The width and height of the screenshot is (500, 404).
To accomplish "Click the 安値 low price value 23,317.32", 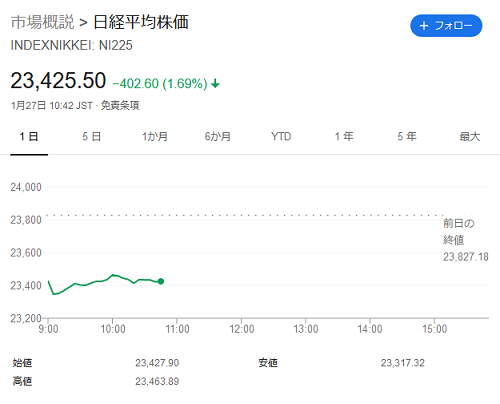I will point(403,363).
